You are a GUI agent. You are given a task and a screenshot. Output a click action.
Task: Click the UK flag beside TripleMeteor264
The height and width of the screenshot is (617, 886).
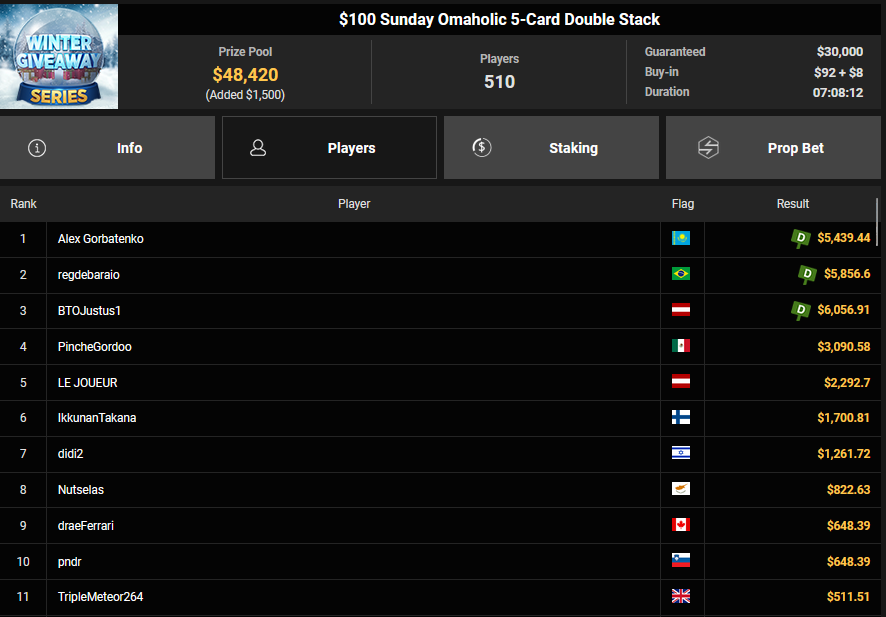tap(681, 597)
